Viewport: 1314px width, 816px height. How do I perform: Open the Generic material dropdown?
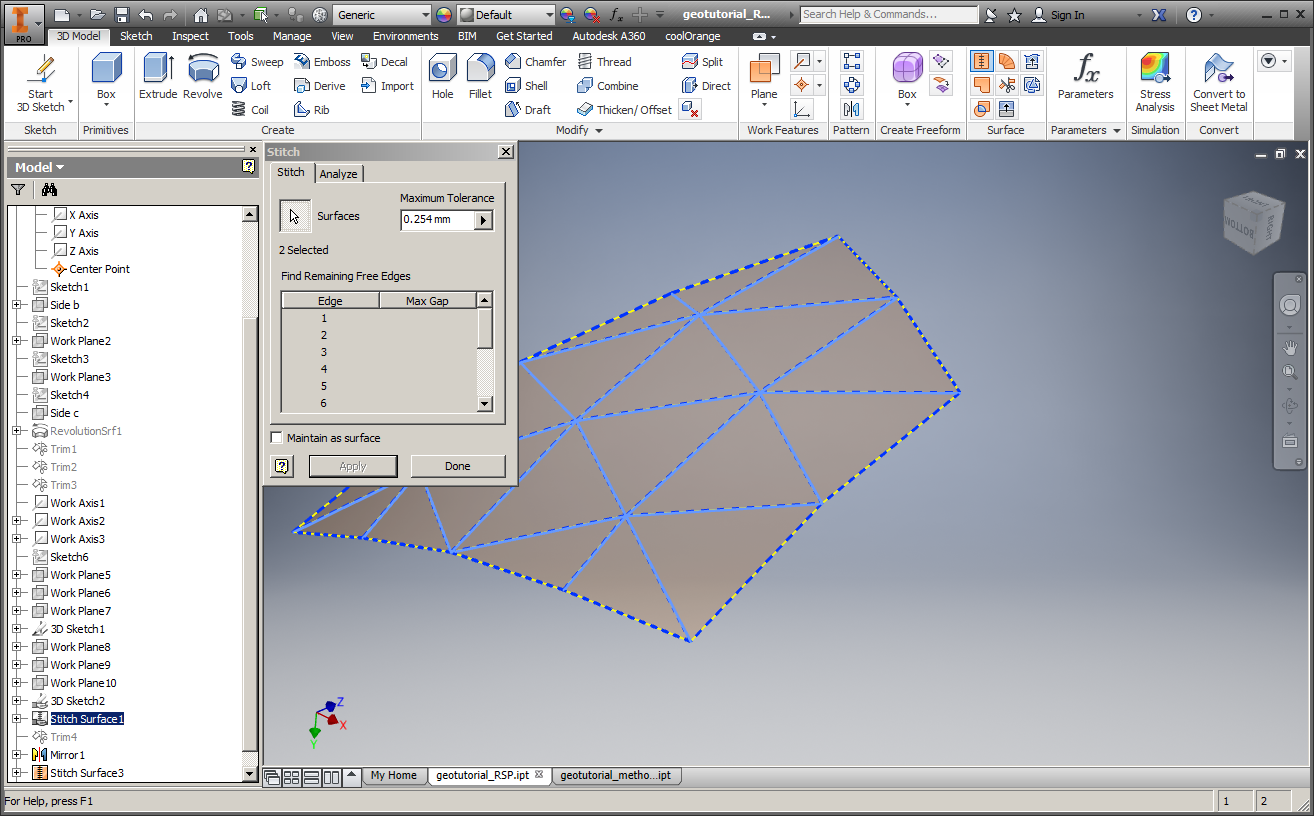tap(425, 15)
